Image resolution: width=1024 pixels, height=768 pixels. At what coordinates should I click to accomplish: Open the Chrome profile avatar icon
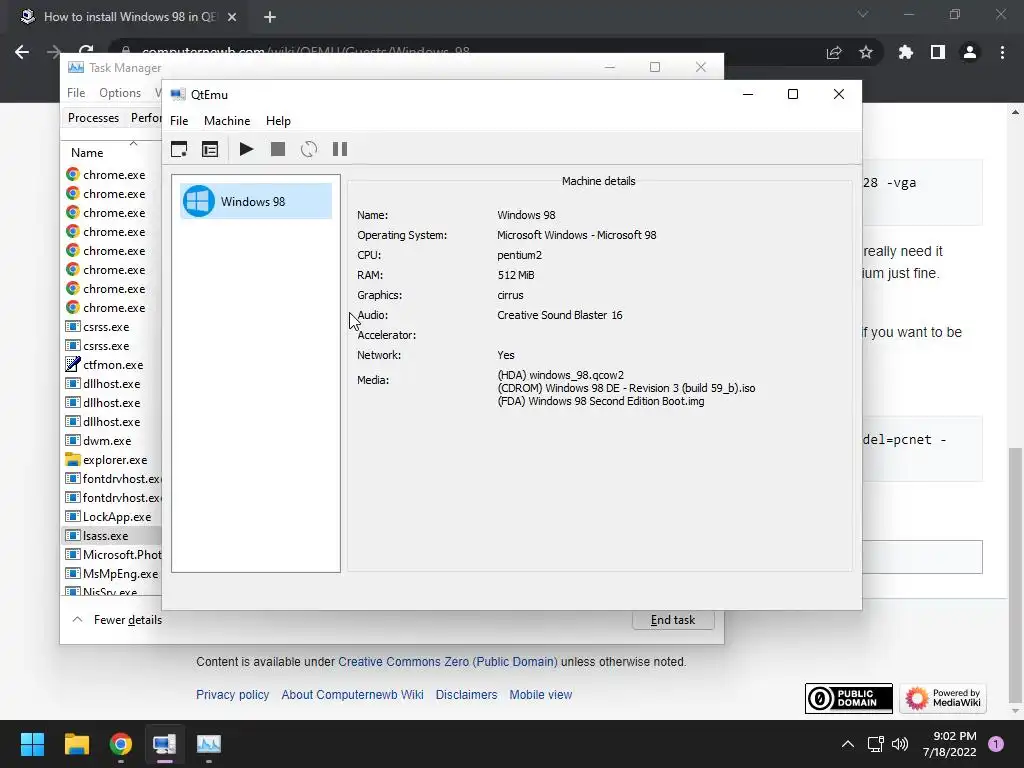(x=970, y=52)
